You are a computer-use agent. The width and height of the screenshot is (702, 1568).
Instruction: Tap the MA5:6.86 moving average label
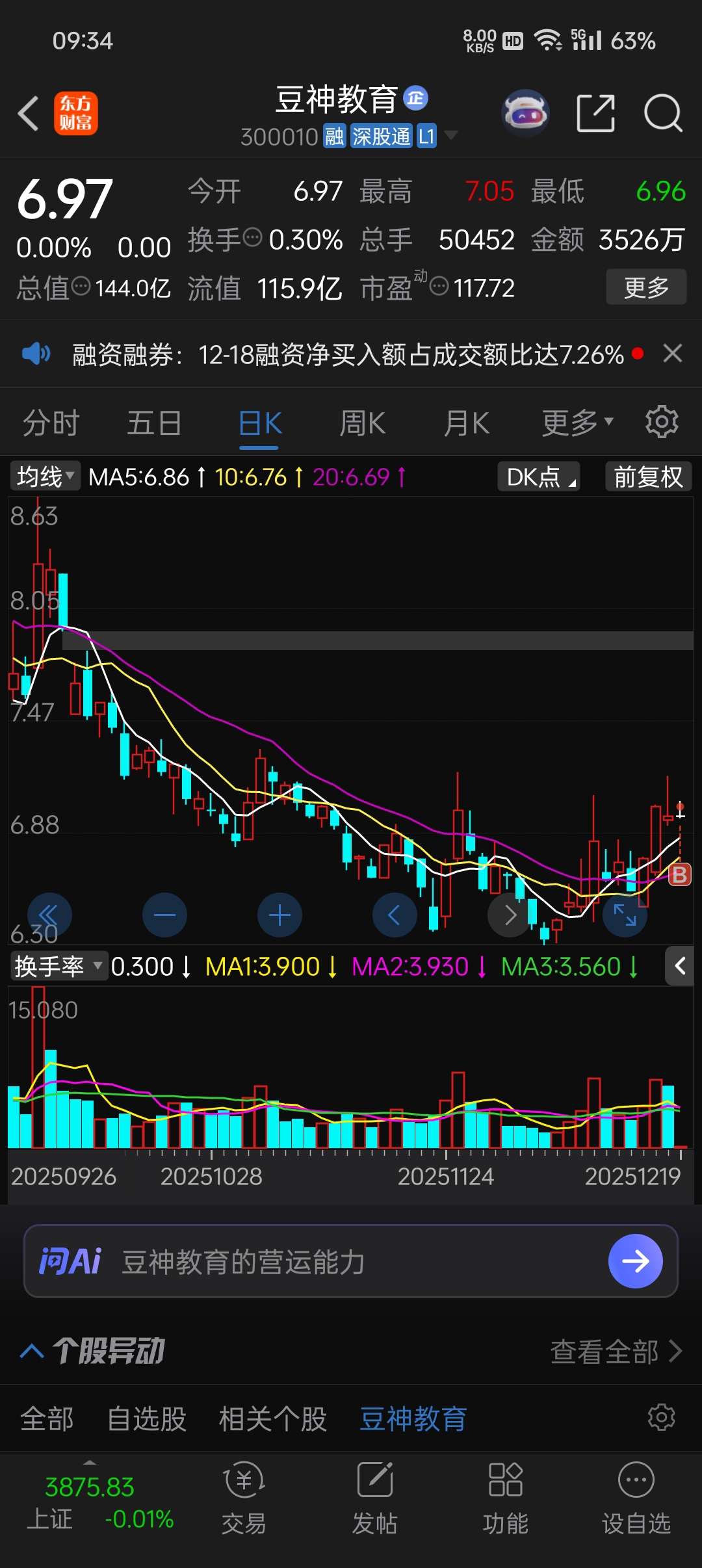click(x=138, y=477)
